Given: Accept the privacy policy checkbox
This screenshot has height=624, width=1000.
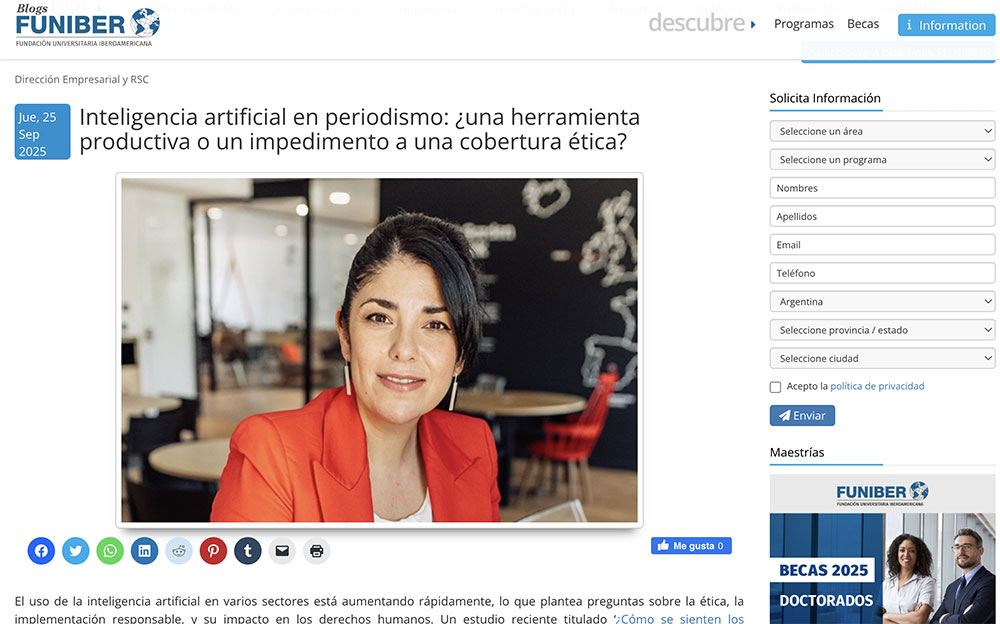Looking at the screenshot, I should click(775, 387).
